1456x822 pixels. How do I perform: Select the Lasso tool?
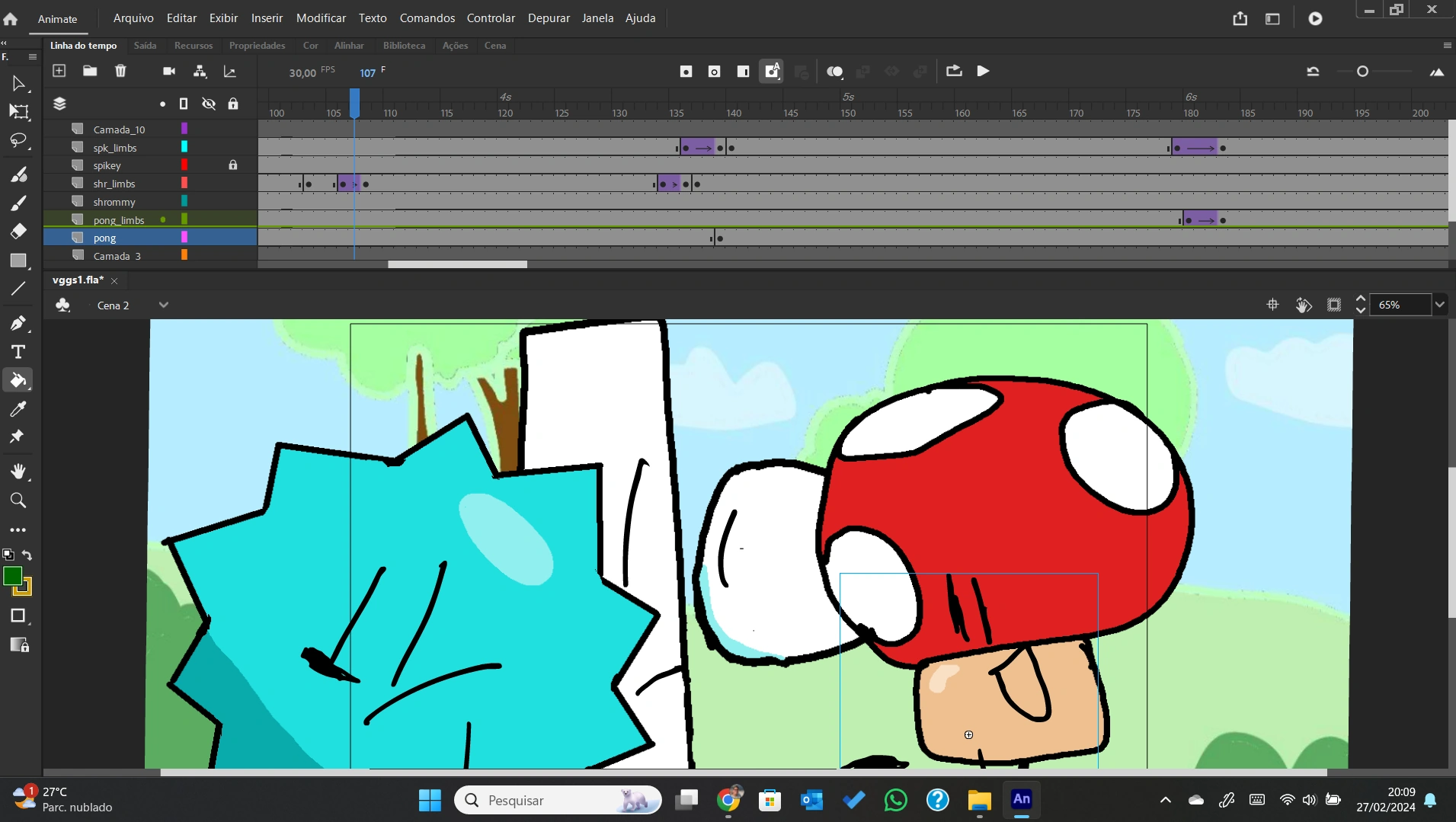[x=18, y=141]
